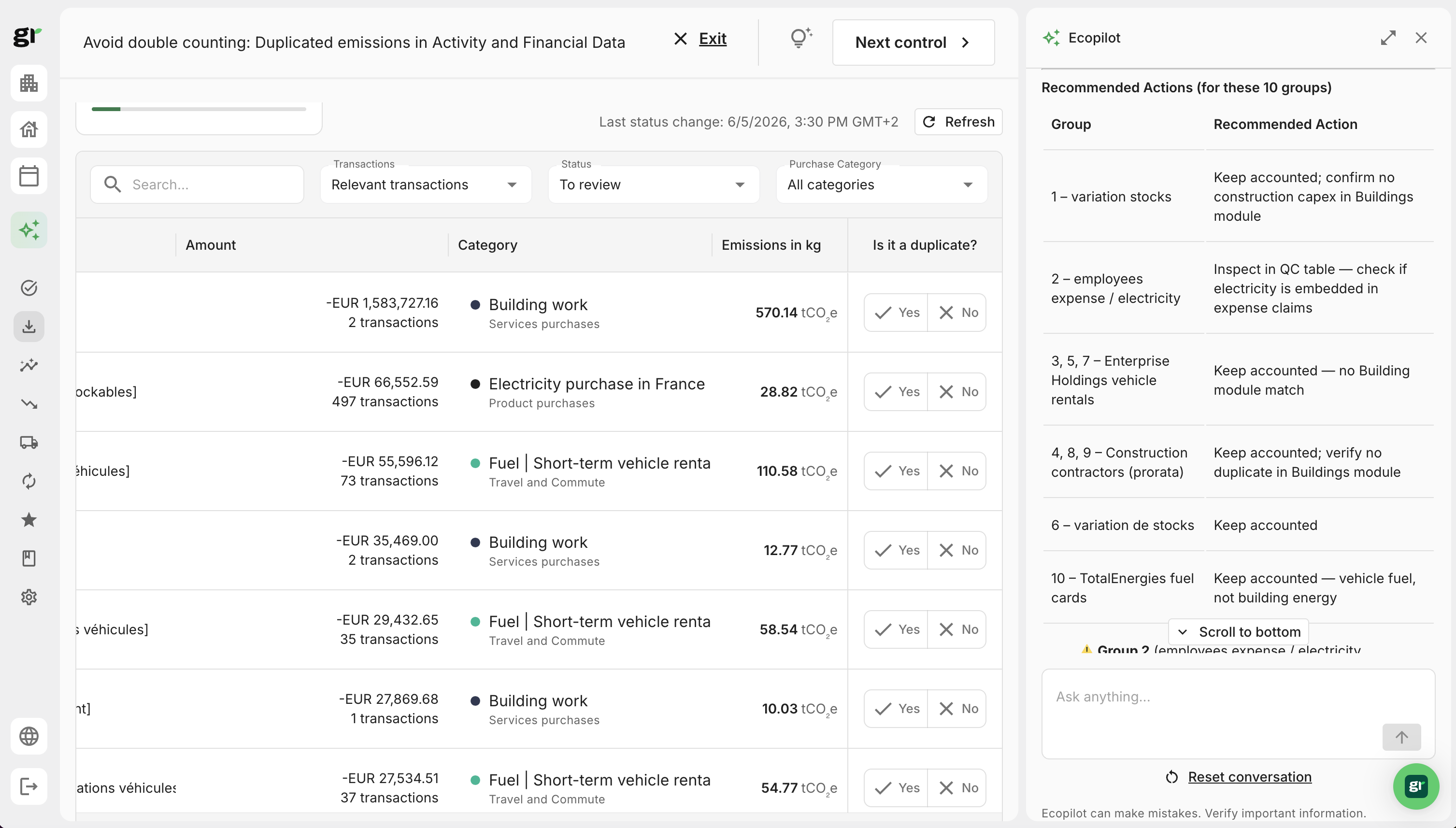Click the review progress bar
Image resolution: width=1456 pixels, height=828 pixels.
[199, 109]
